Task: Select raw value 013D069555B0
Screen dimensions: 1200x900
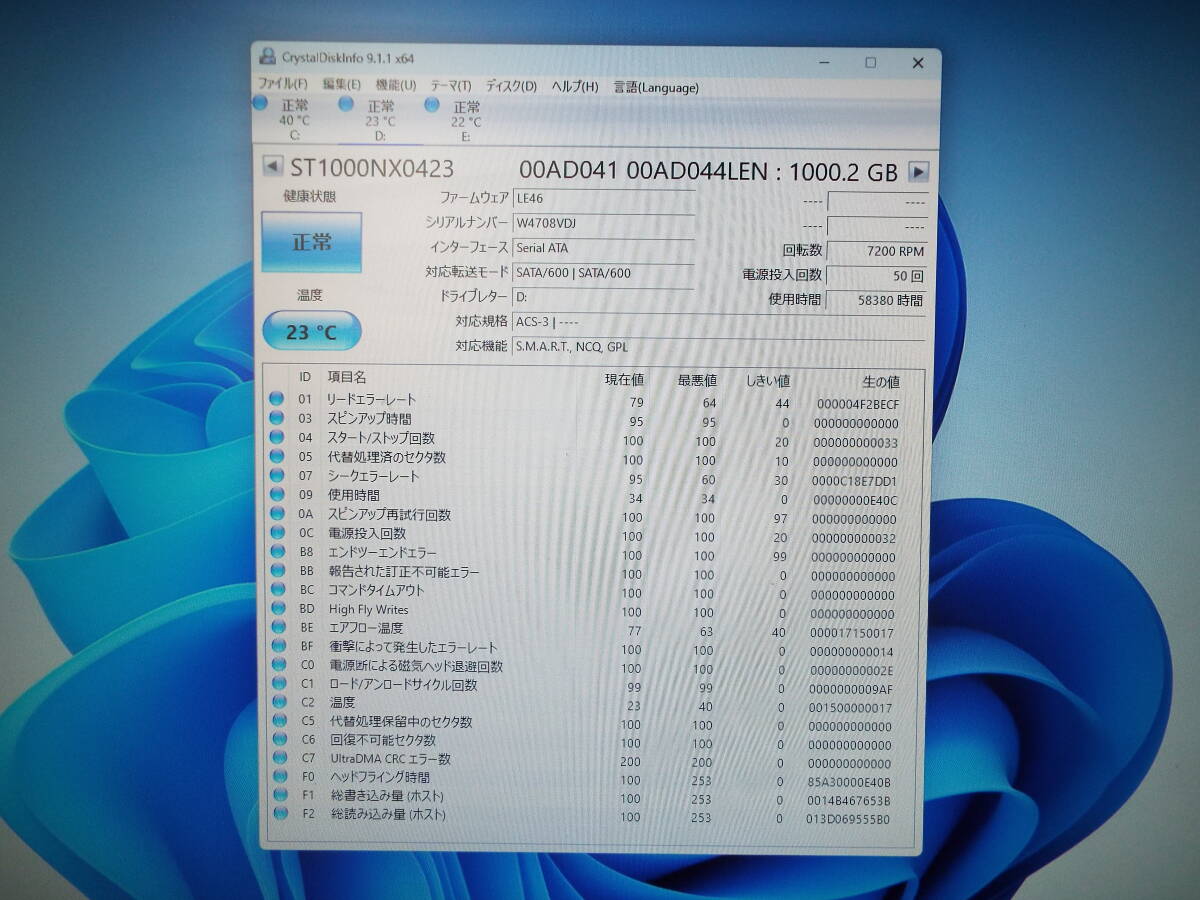Action: point(848,820)
